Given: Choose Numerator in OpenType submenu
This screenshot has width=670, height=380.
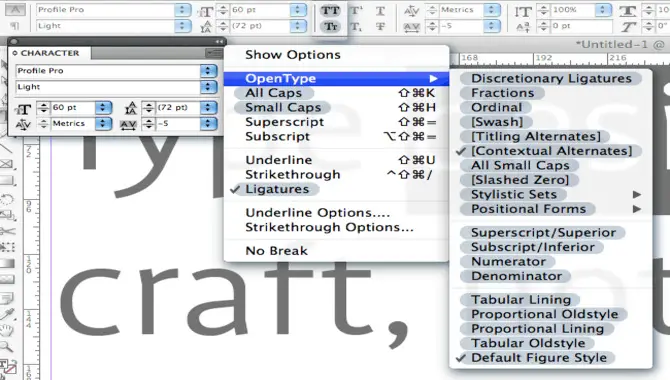Looking at the screenshot, I should coord(508,262).
